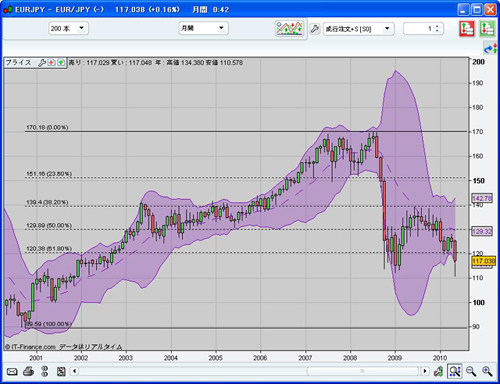The image size is (500, 384).
Task: Click the 142.78 upper band price tag
Action: [x=482, y=198]
